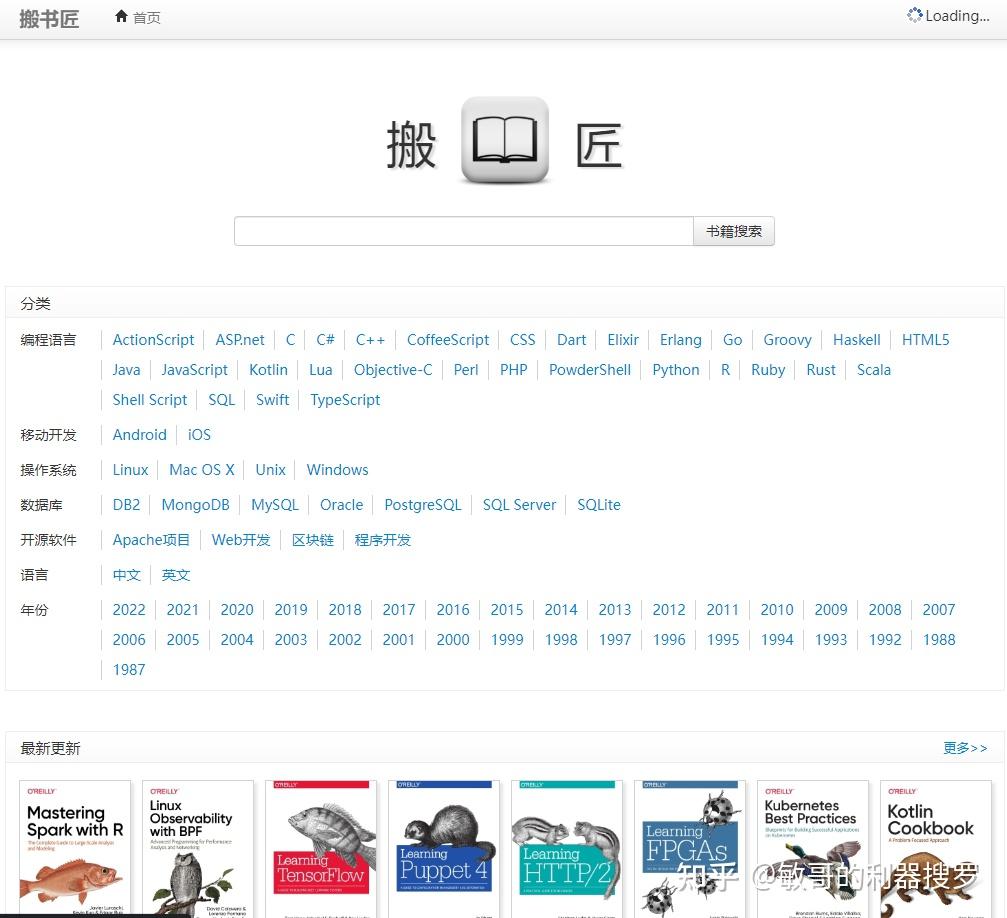Choose the Go language category
Viewport: 1007px width, 918px height.
click(x=732, y=340)
